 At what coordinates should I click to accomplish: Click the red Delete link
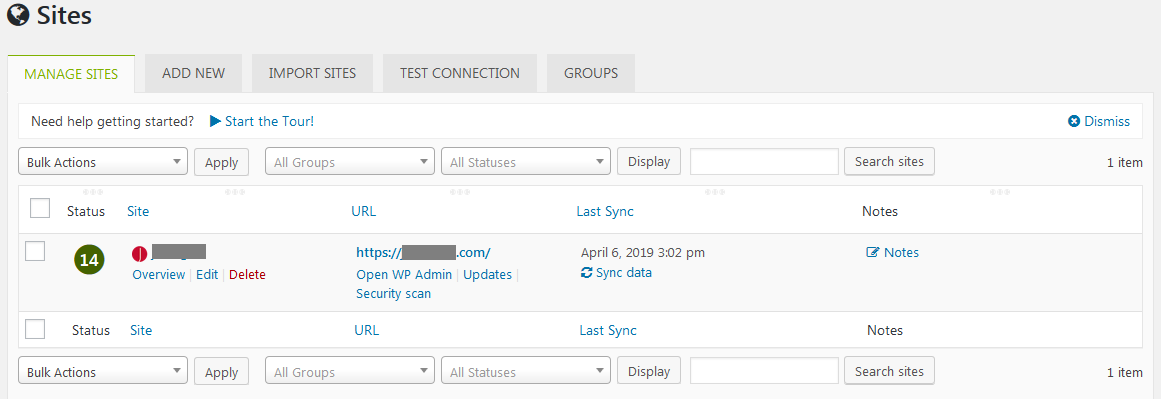coord(247,275)
